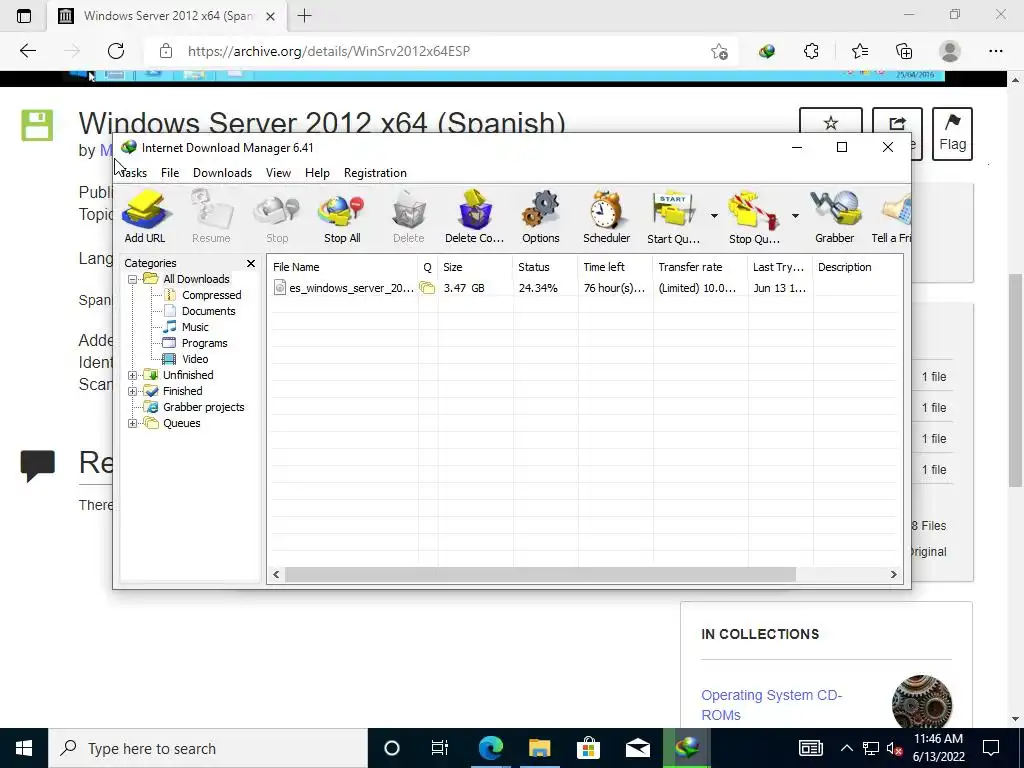The image size is (1024, 768).
Task: Open Operating System CD-ROMs collection link
Action: pos(771,705)
